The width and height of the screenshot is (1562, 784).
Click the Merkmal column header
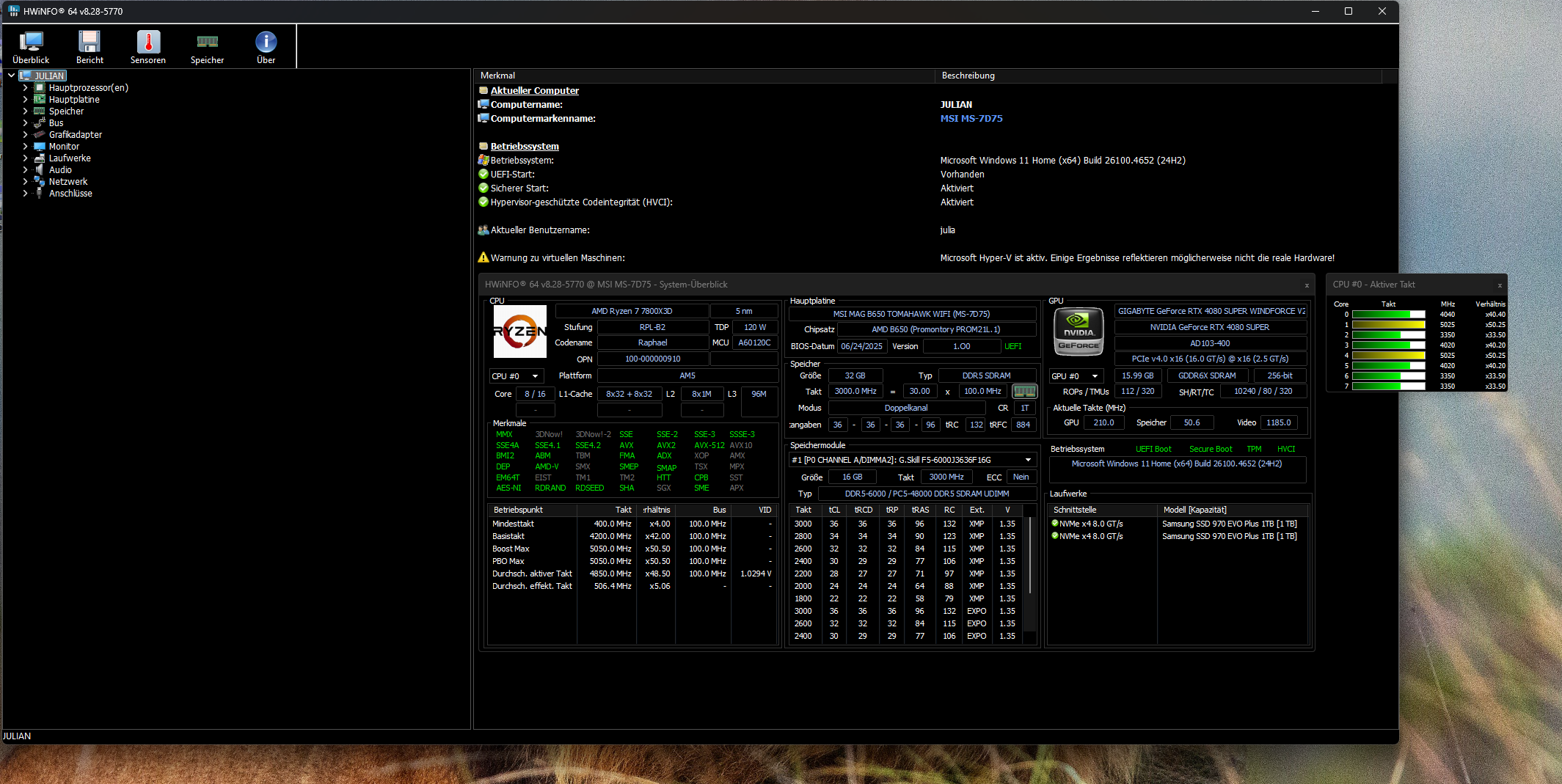click(x=704, y=76)
